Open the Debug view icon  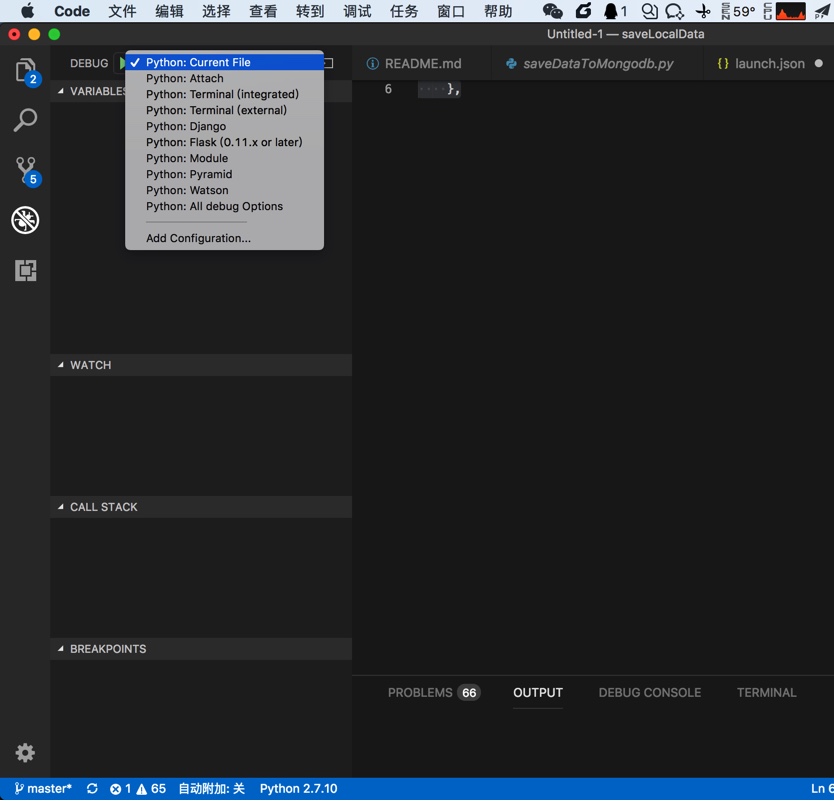pyautogui.click(x=25, y=220)
